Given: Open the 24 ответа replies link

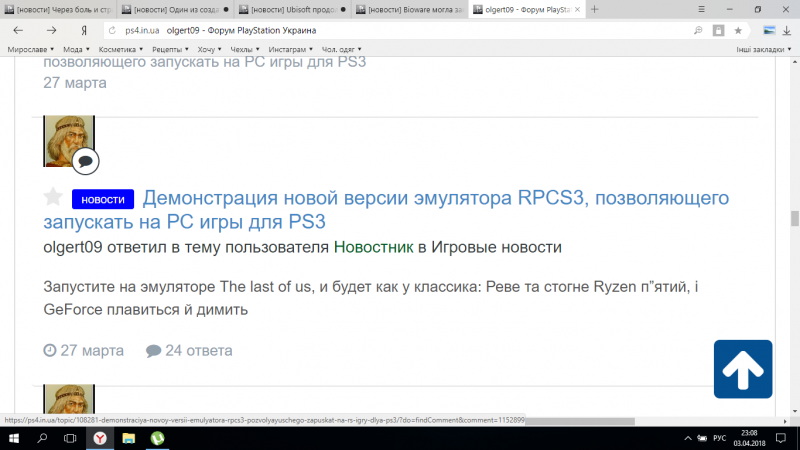Looking at the screenshot, I should pyautogui.click(x=198, y=351).
